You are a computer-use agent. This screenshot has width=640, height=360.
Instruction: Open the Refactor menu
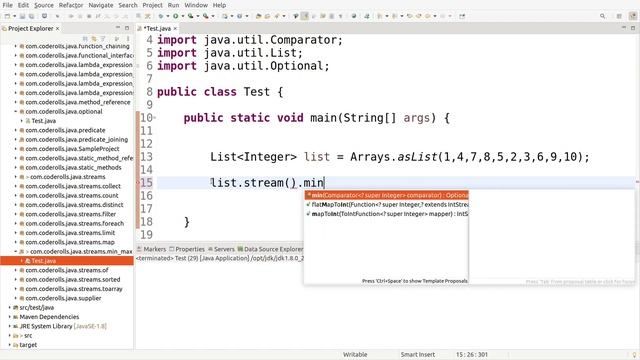click(71, 5)
